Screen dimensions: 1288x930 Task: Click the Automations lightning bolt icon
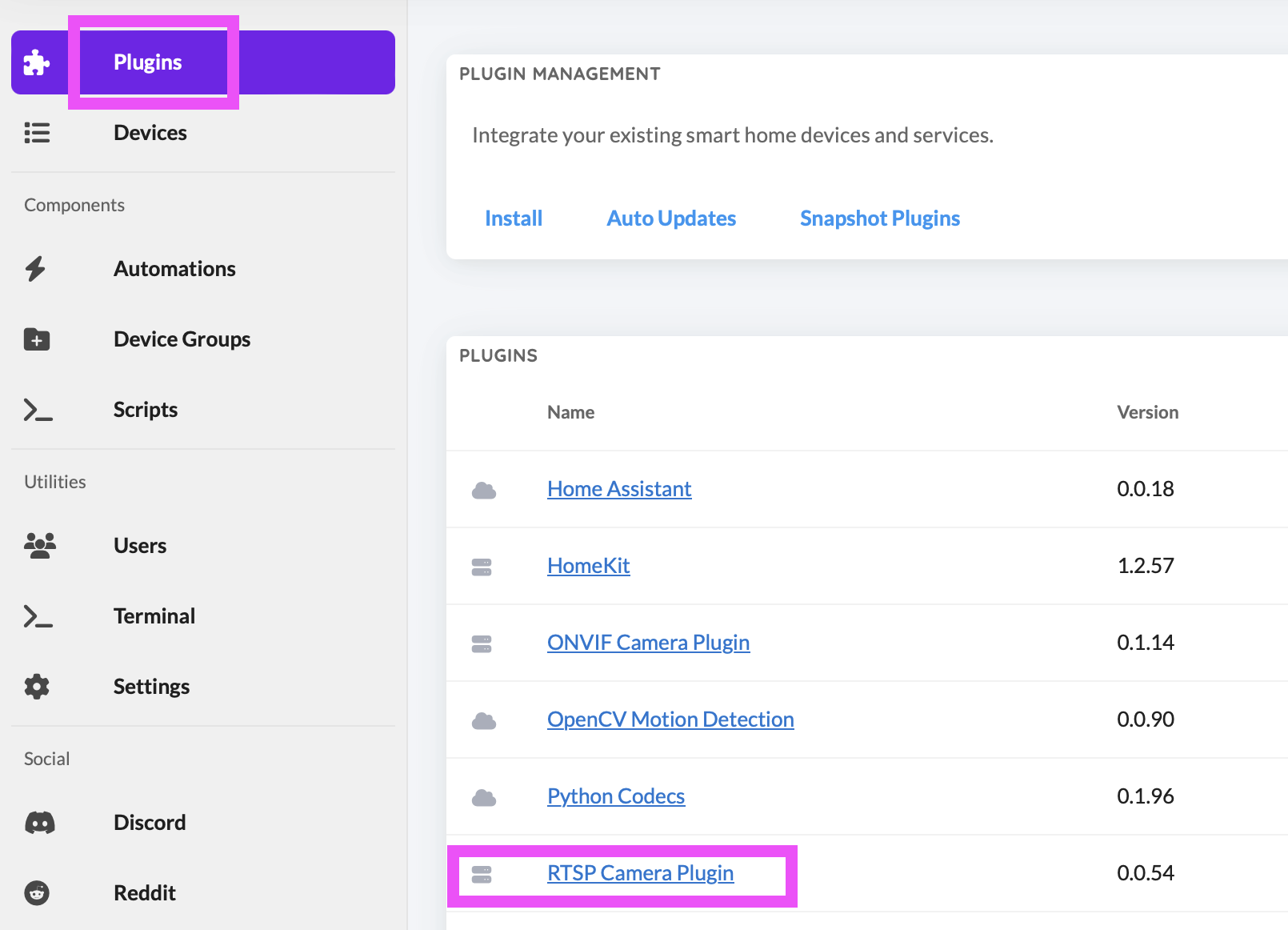pos(35,269)
